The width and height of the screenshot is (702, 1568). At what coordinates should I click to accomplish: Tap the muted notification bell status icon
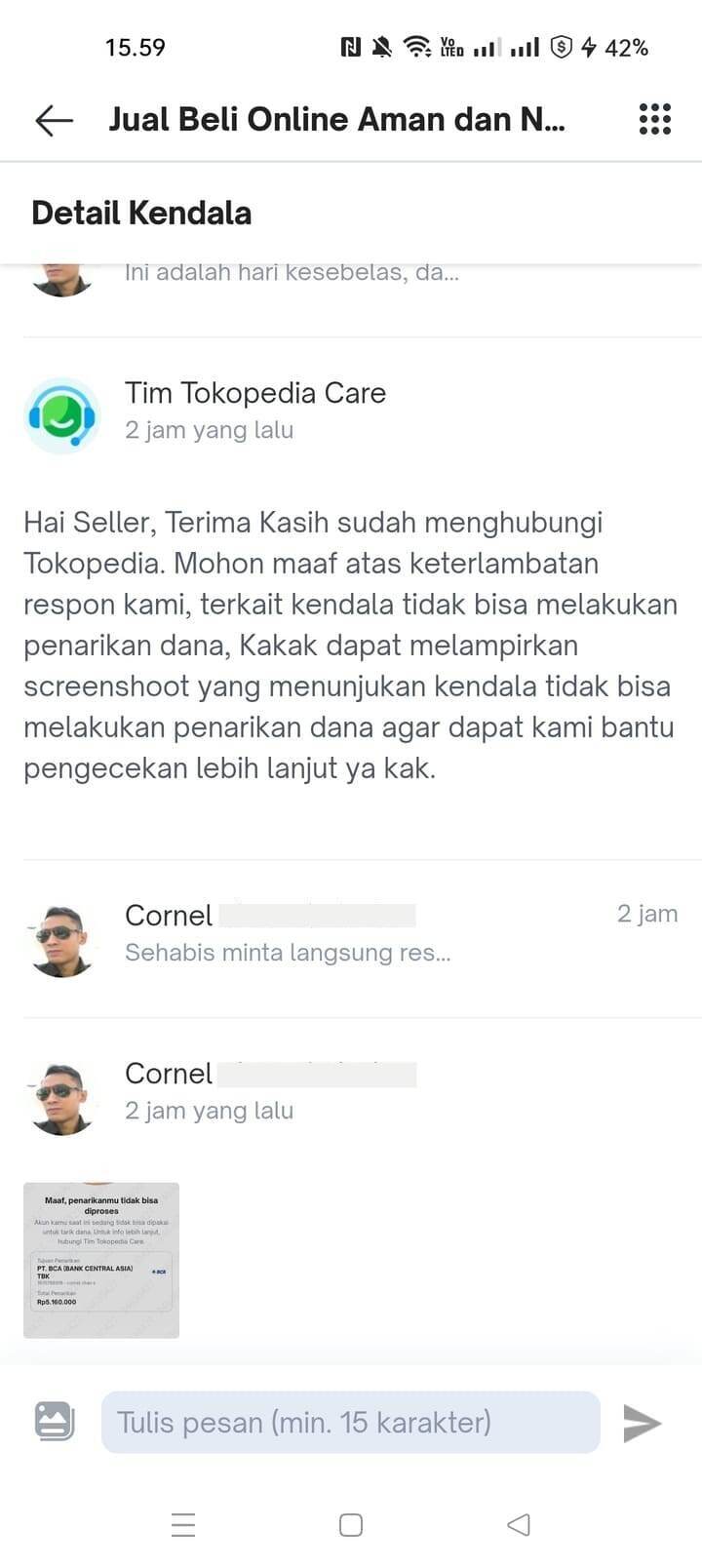tap(382, 47)
